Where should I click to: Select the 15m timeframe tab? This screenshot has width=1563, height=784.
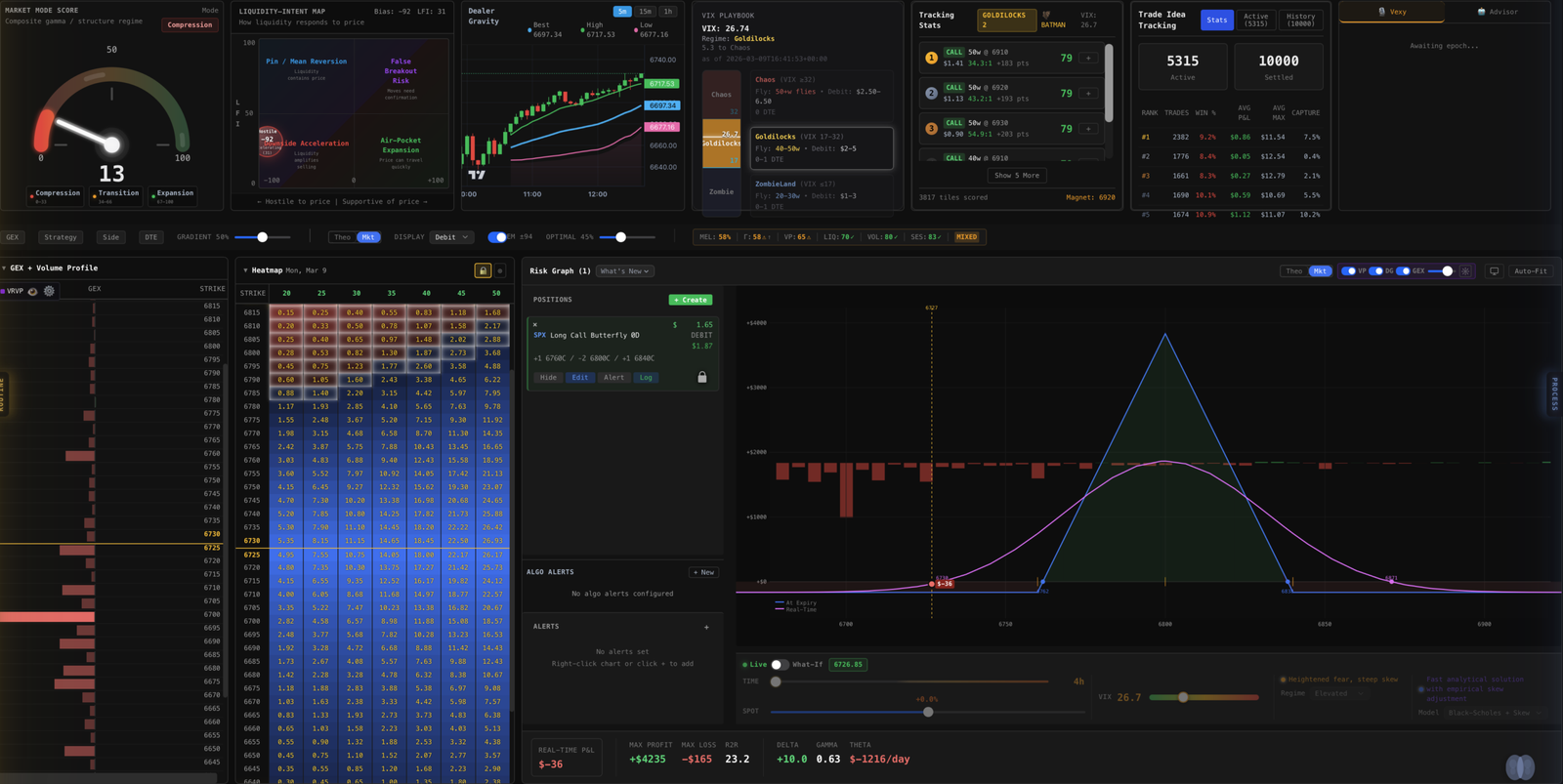coord(645,12)
